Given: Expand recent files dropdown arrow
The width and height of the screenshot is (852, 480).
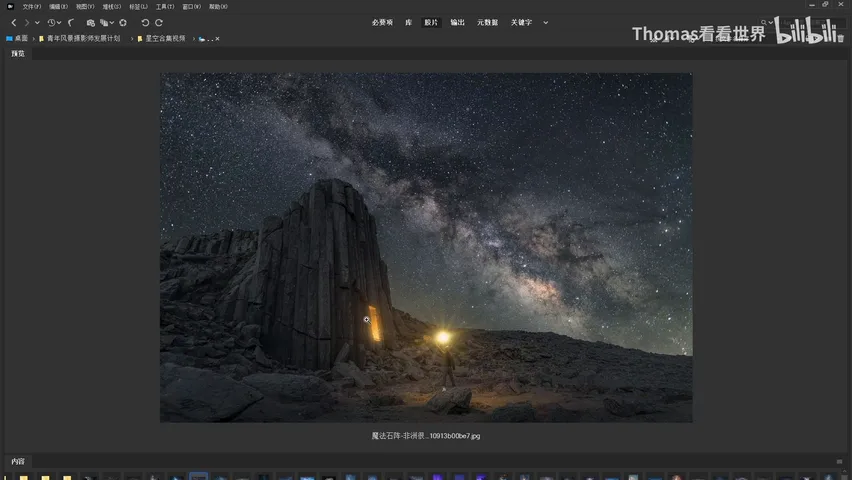Looking at the screenshot, I should (x=59, y=23).
